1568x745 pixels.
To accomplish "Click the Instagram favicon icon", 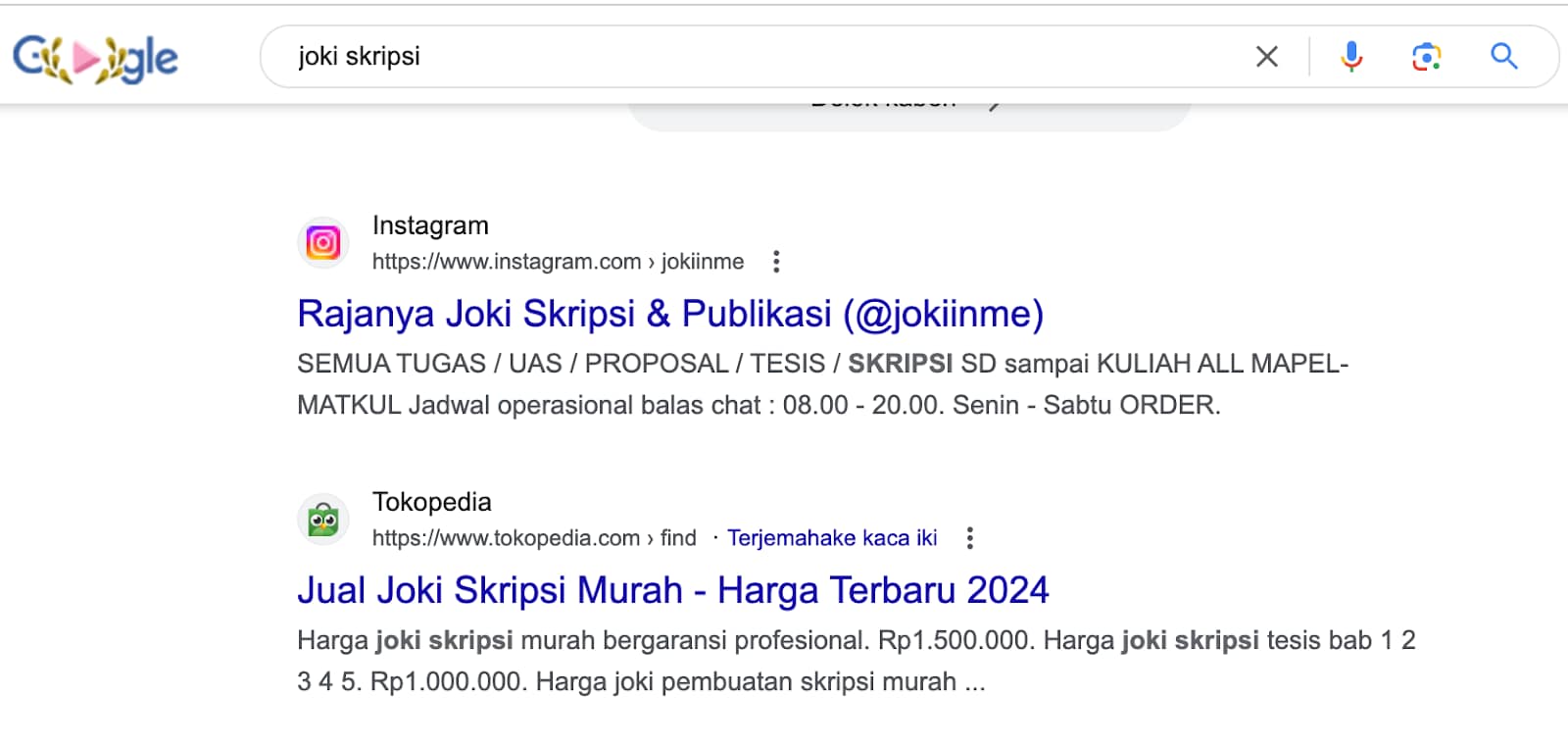I will [323, 242].
